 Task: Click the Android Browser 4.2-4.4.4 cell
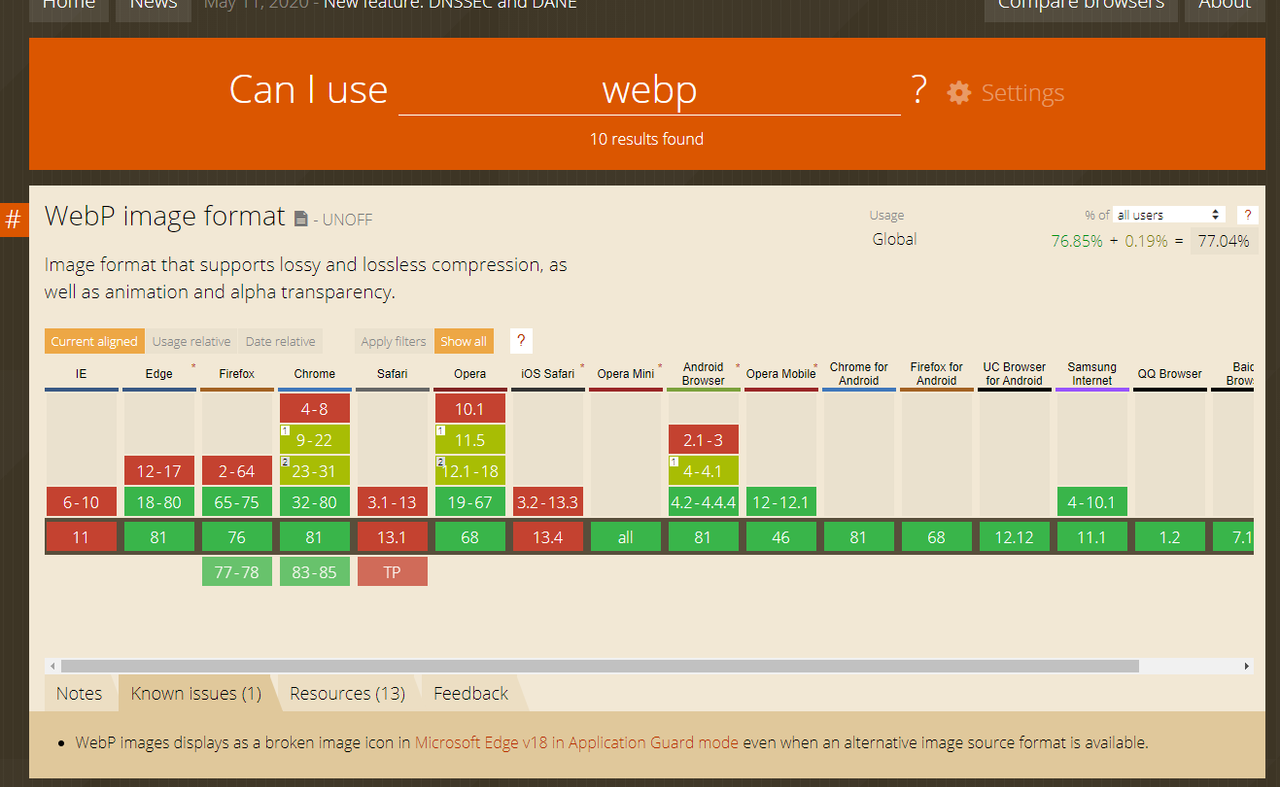(703, 502)
